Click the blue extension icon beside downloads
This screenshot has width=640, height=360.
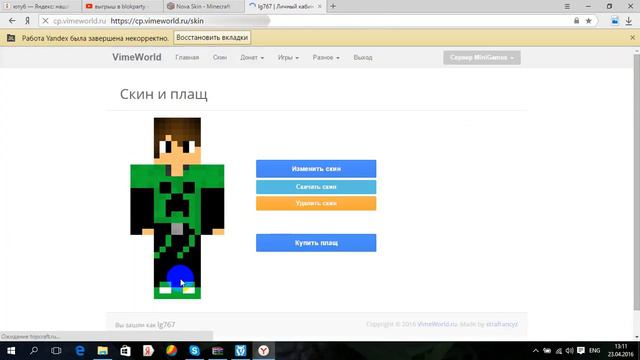click(x=614, y=21)
